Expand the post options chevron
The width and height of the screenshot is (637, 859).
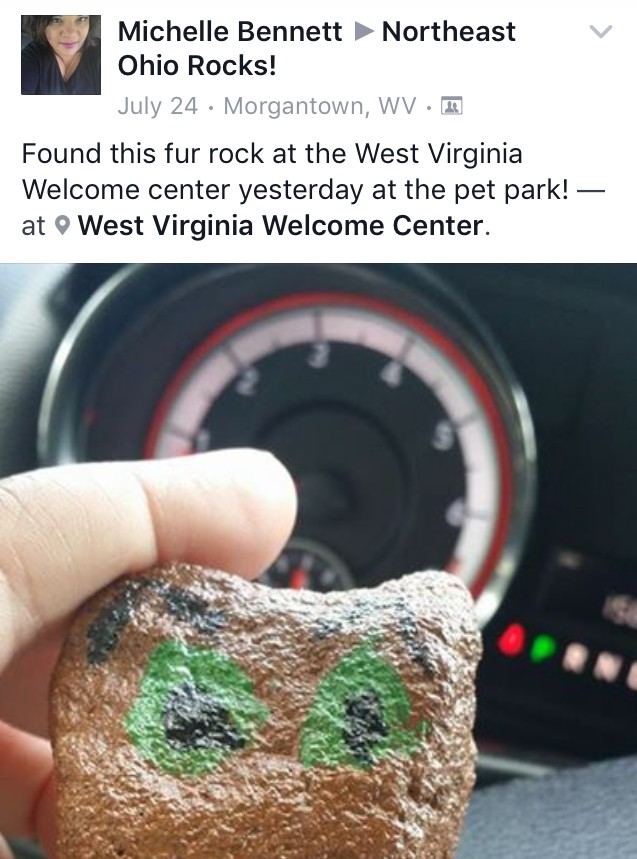point(601,31)
